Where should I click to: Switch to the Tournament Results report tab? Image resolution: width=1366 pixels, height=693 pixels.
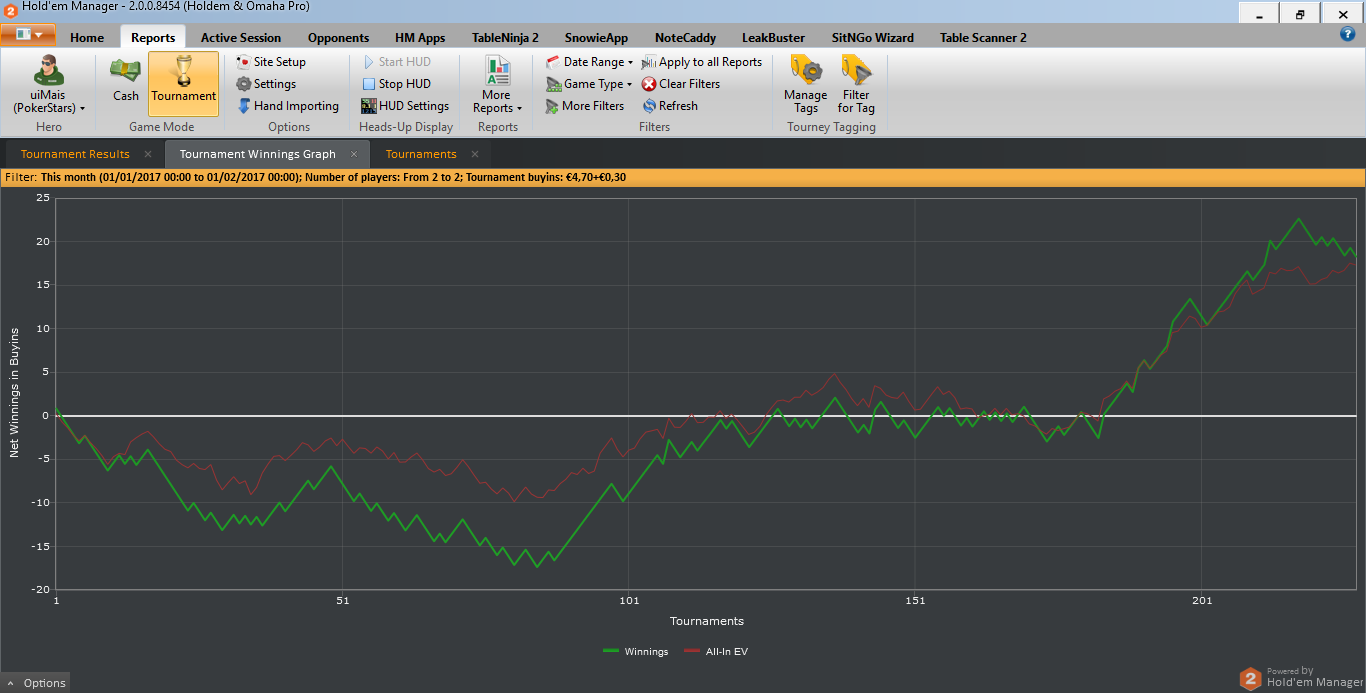tap(75, 154)
